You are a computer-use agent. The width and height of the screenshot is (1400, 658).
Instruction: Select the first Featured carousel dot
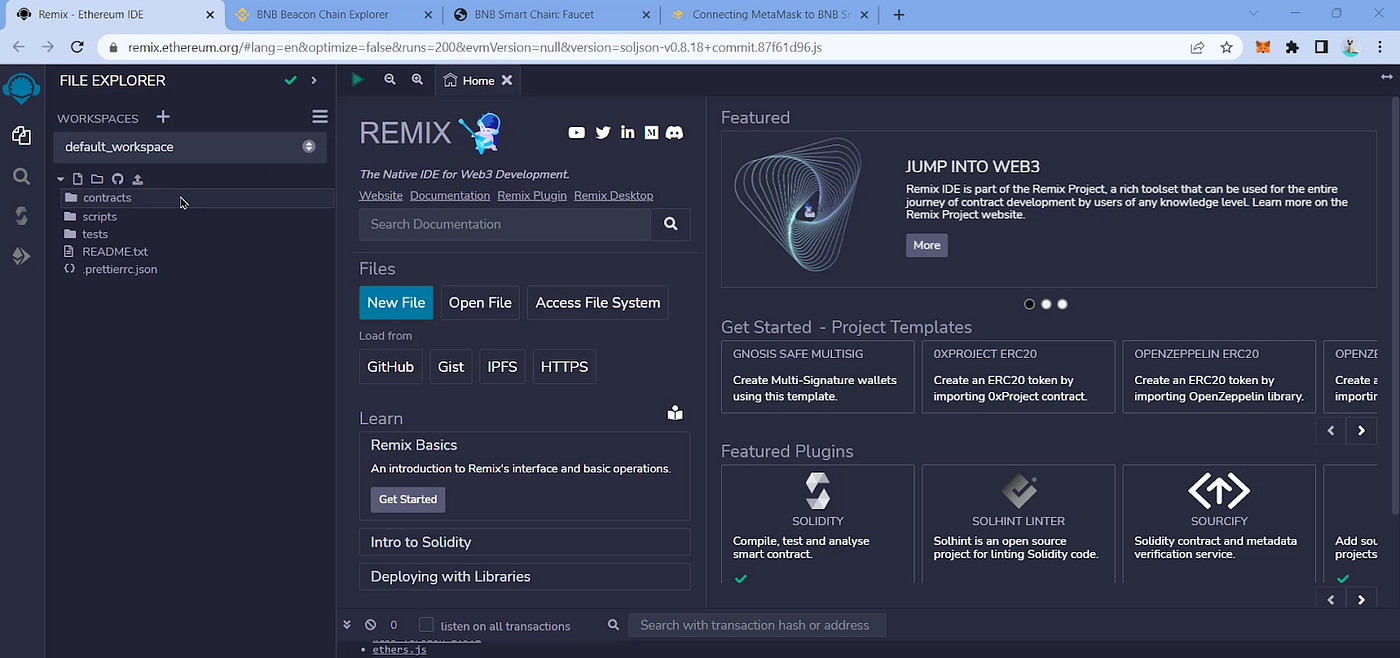coord(1029,304)
